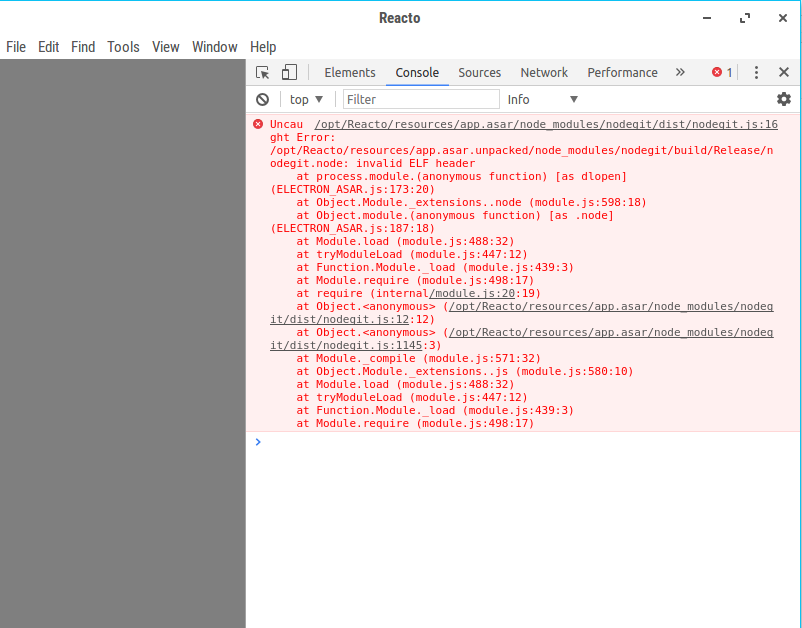The width and height of the screenshot is (802, 628).
Task: Open the top execution context dropdown
Action: (x=306, y=99)
